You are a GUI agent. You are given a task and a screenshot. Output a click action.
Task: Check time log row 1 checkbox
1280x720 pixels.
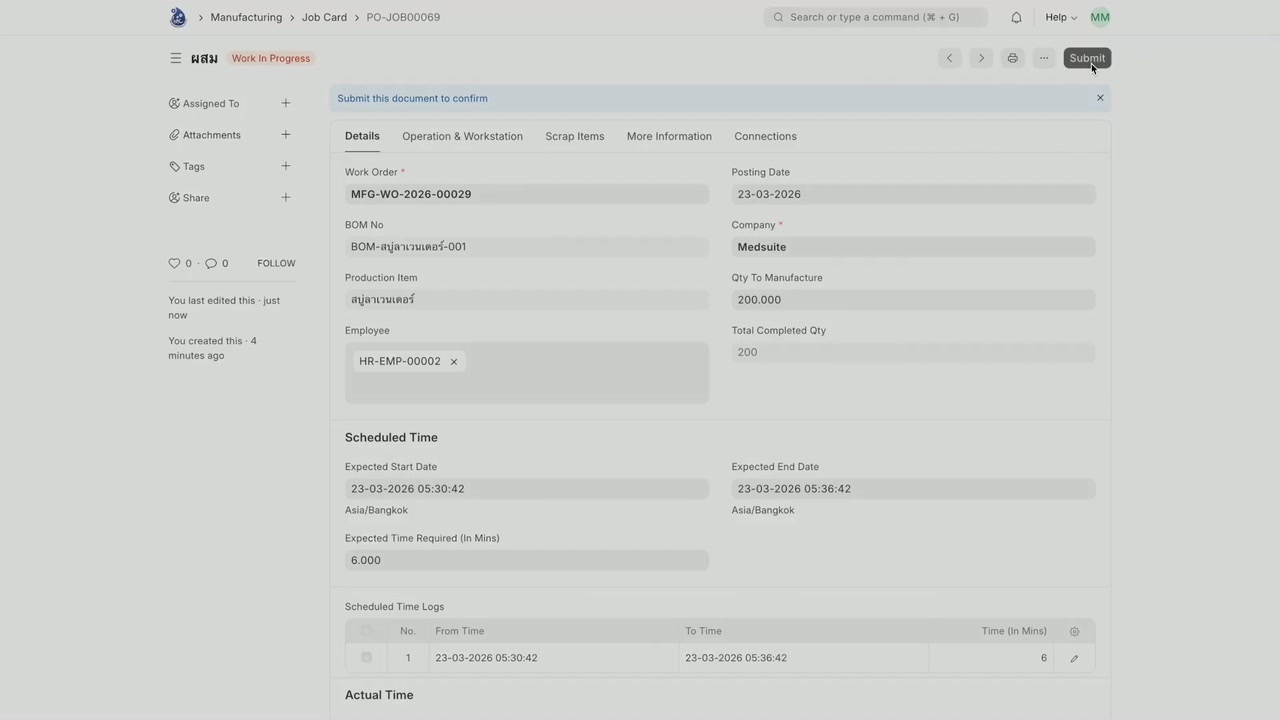[366, 658]
